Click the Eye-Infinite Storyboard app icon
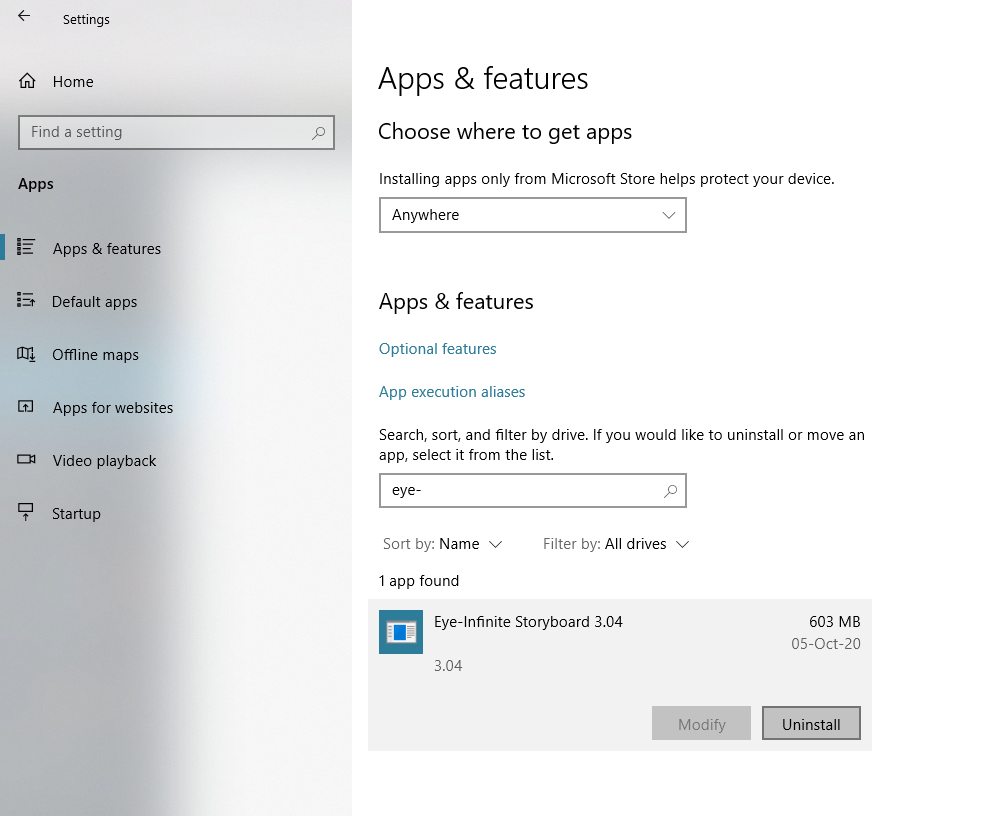The height and width of the screenshot is (816, 1000). (401, 632)
